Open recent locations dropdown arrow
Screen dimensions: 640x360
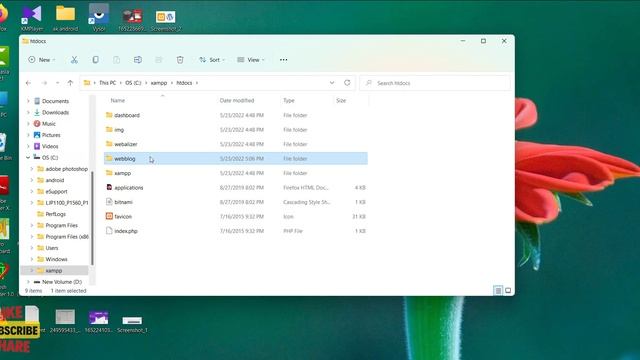58,83
